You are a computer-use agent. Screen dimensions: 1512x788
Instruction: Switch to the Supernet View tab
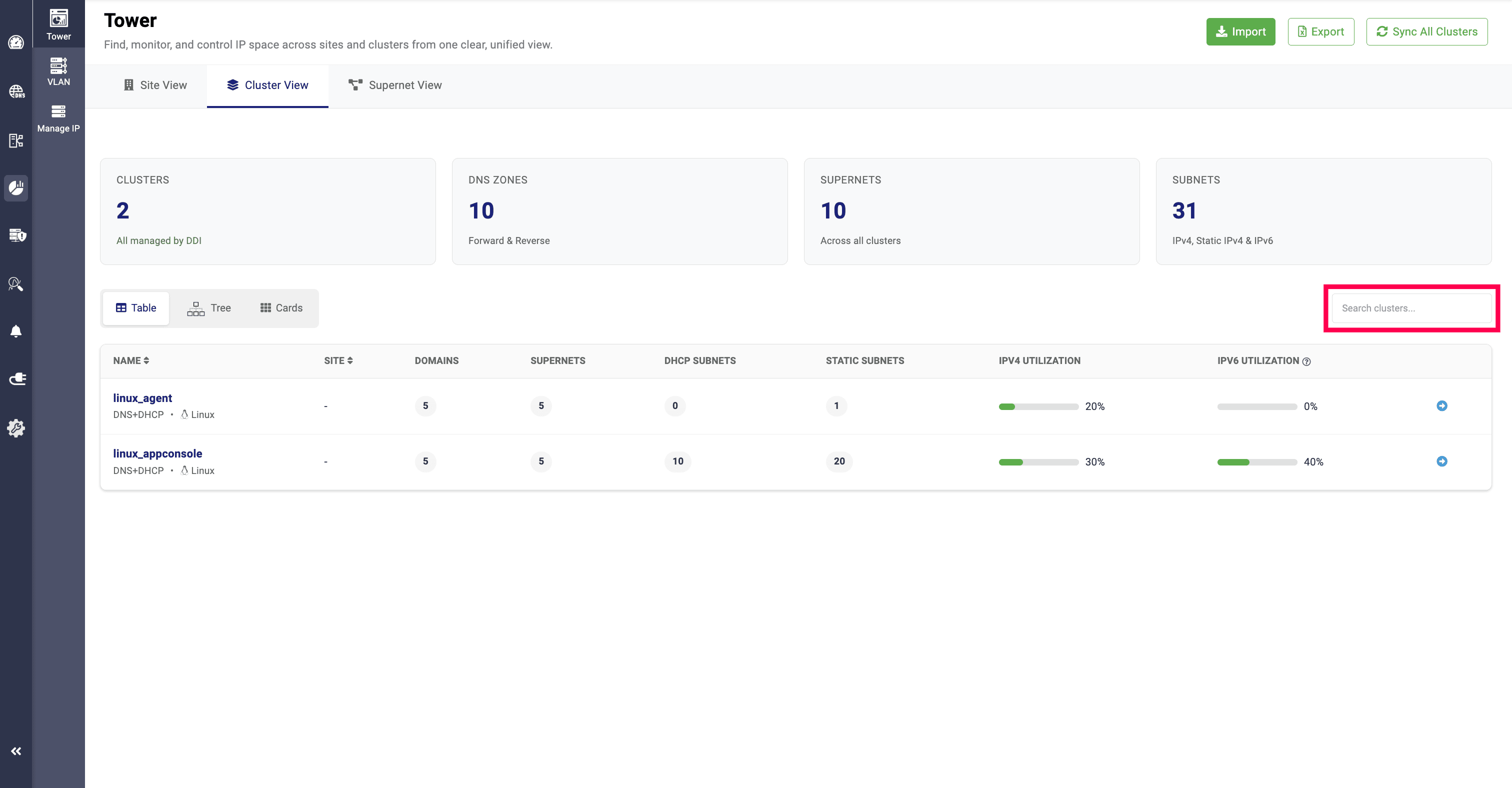click(395, 85)
